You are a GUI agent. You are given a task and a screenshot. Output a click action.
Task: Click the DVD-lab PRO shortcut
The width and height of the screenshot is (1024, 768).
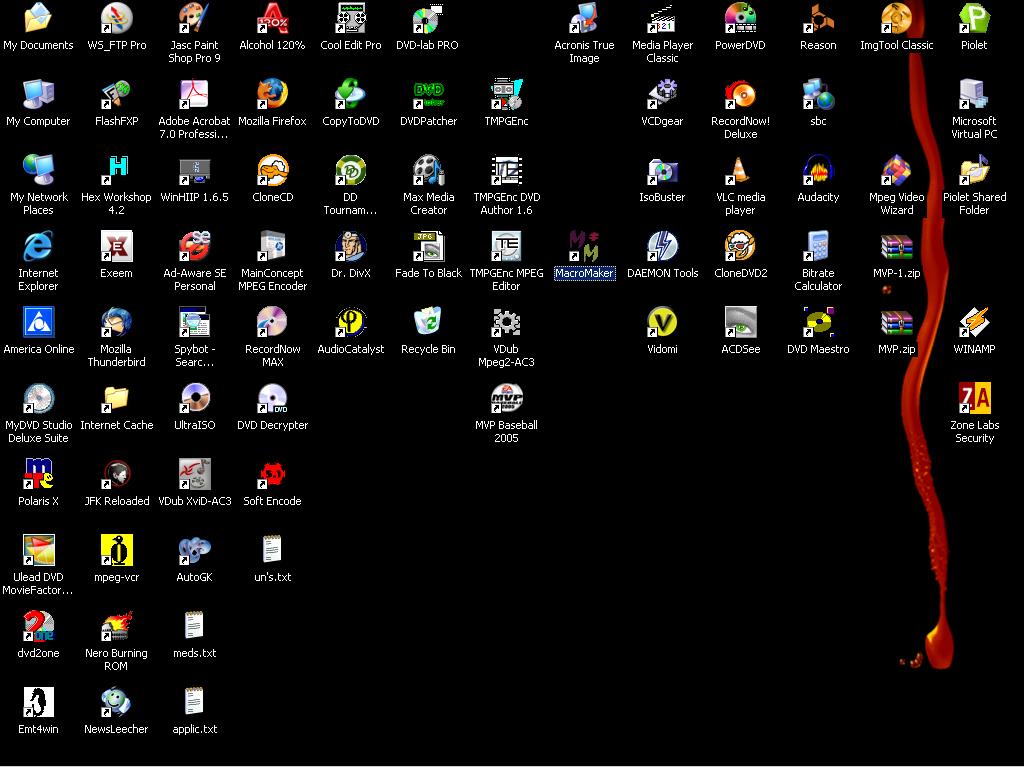pos(428,18)
